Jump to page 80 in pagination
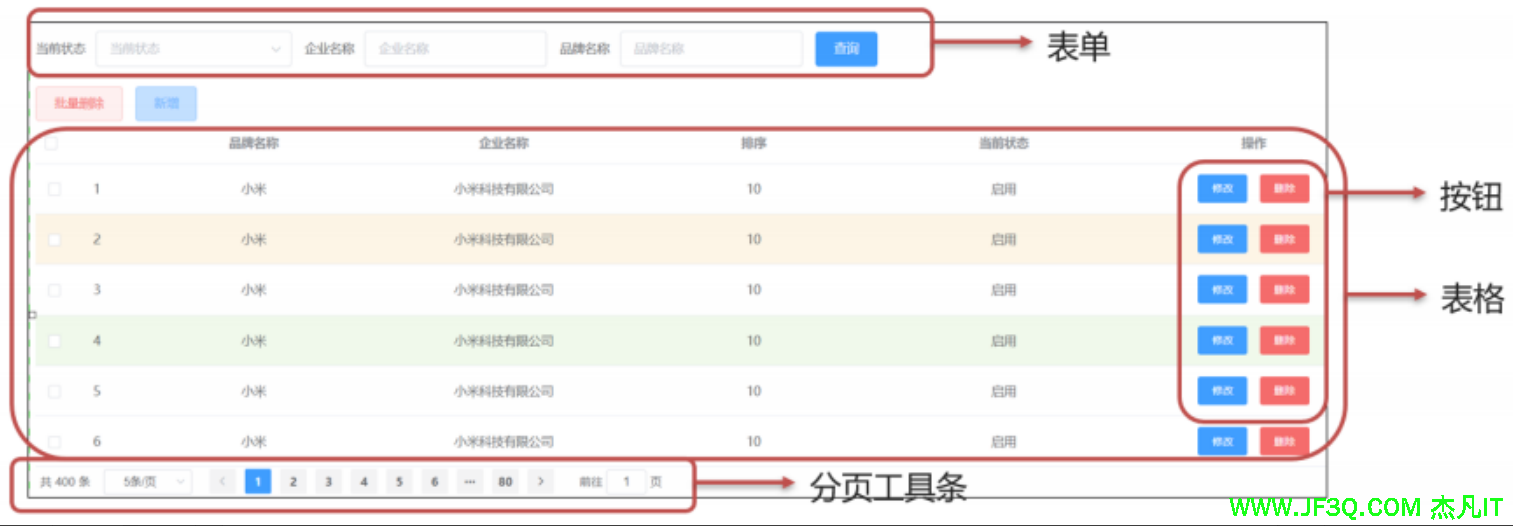 [505, 482]
